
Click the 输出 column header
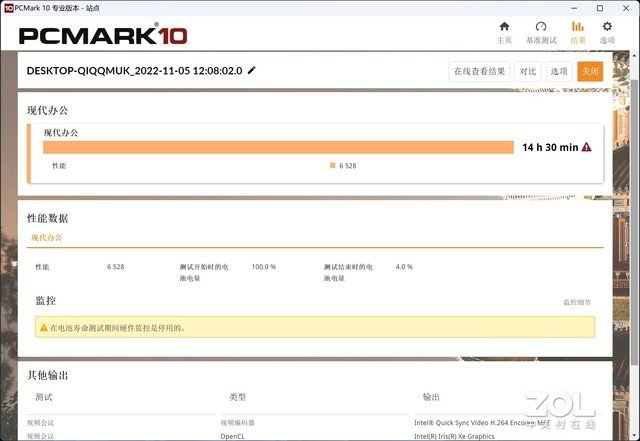[x=431, y=397]
